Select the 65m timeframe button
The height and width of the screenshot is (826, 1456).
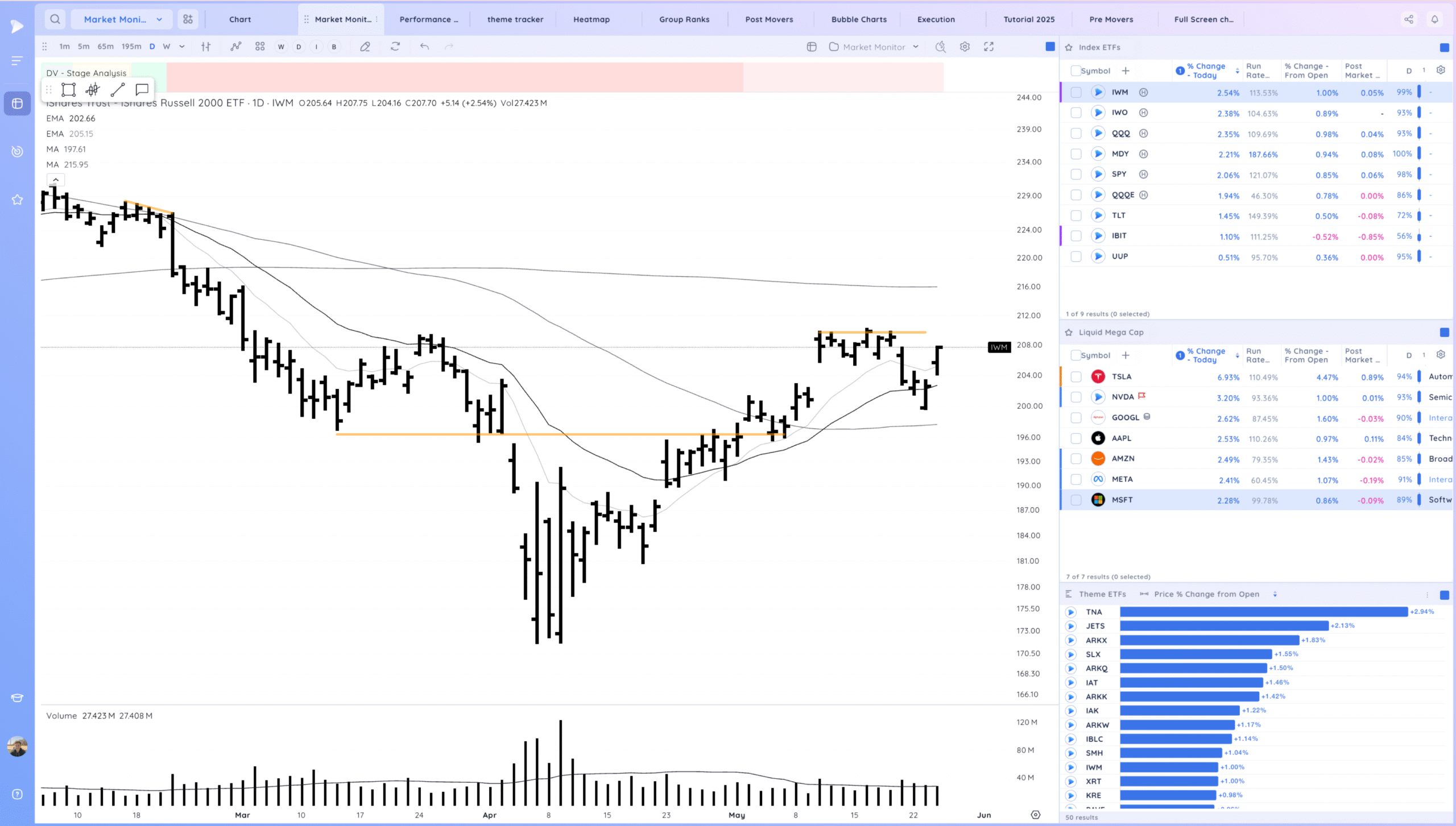click(x=105, y=47)
